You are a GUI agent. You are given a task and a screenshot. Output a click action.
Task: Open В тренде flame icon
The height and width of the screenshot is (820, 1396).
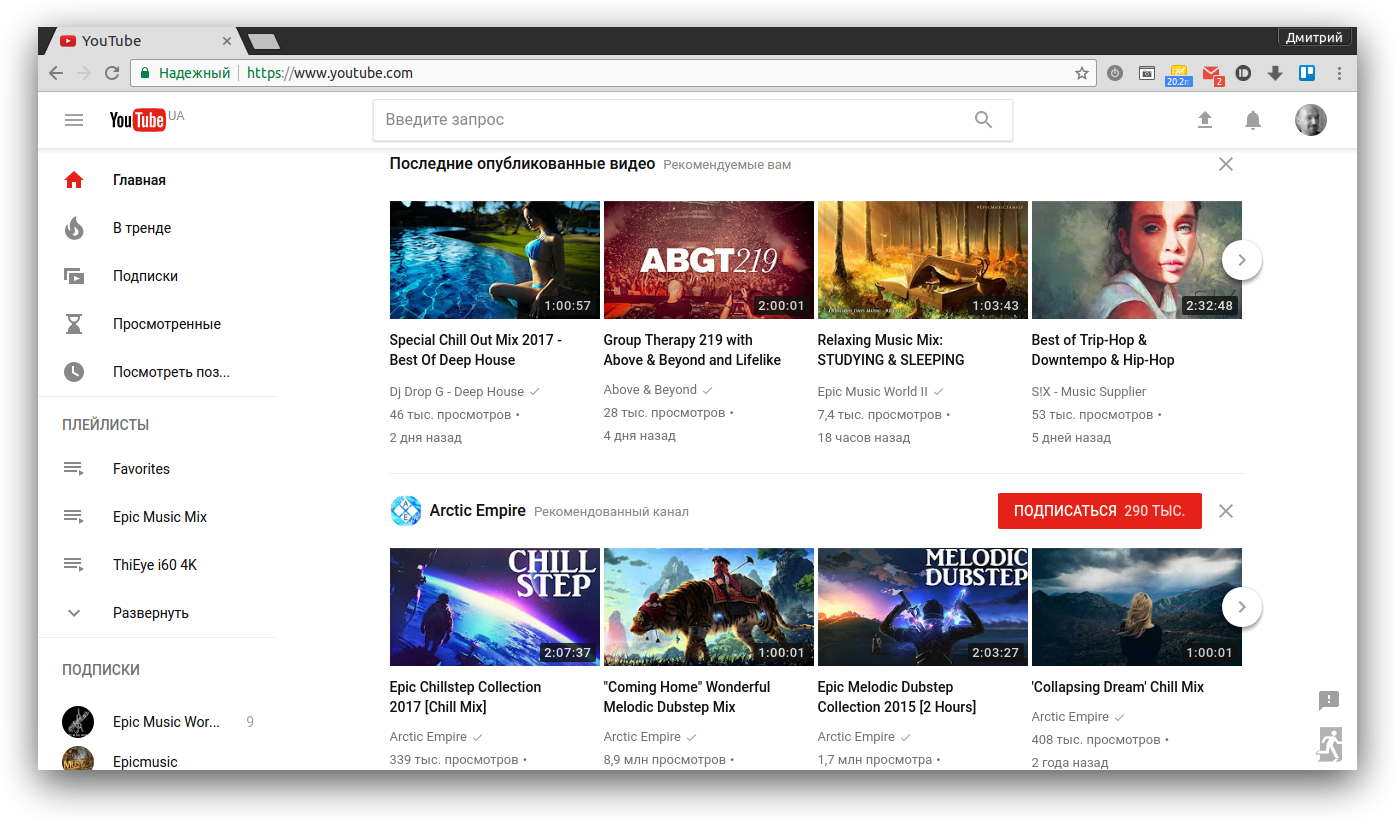coord(74,228)
